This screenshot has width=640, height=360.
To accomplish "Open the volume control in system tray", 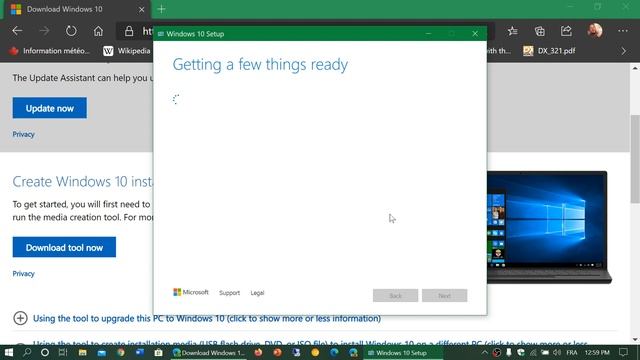I will click(x=557, y=353).
